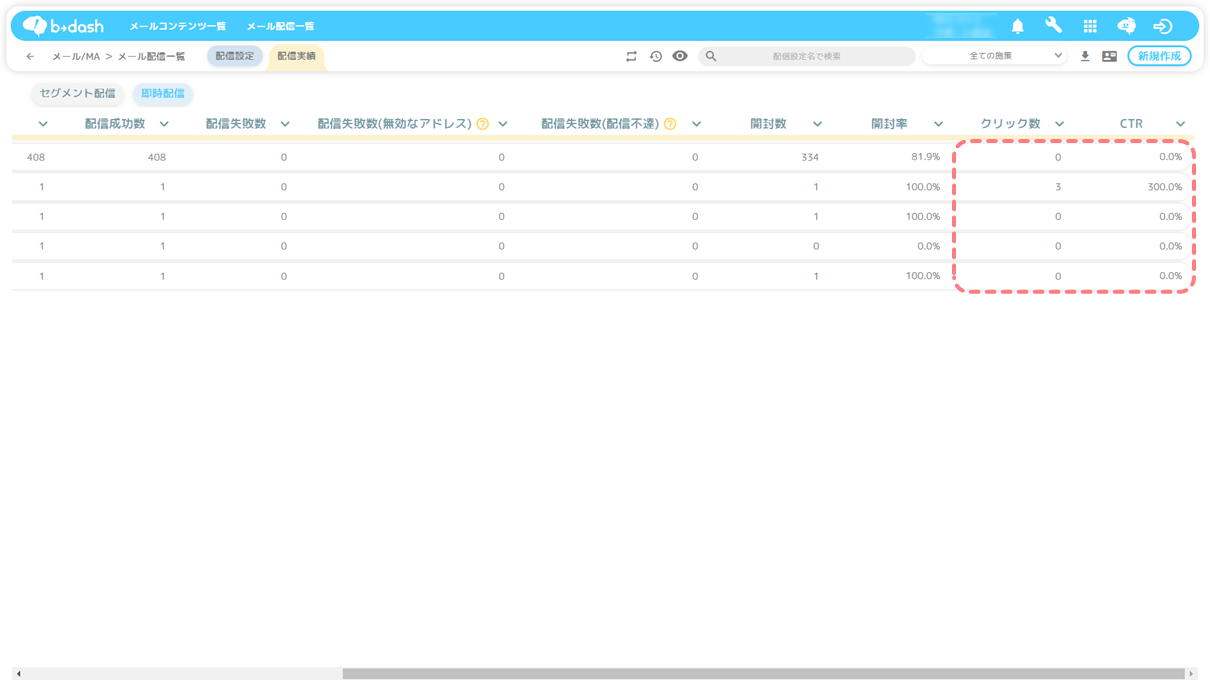Click the logout arrow icon
1210x680 pixels.
coord(1162,26)
